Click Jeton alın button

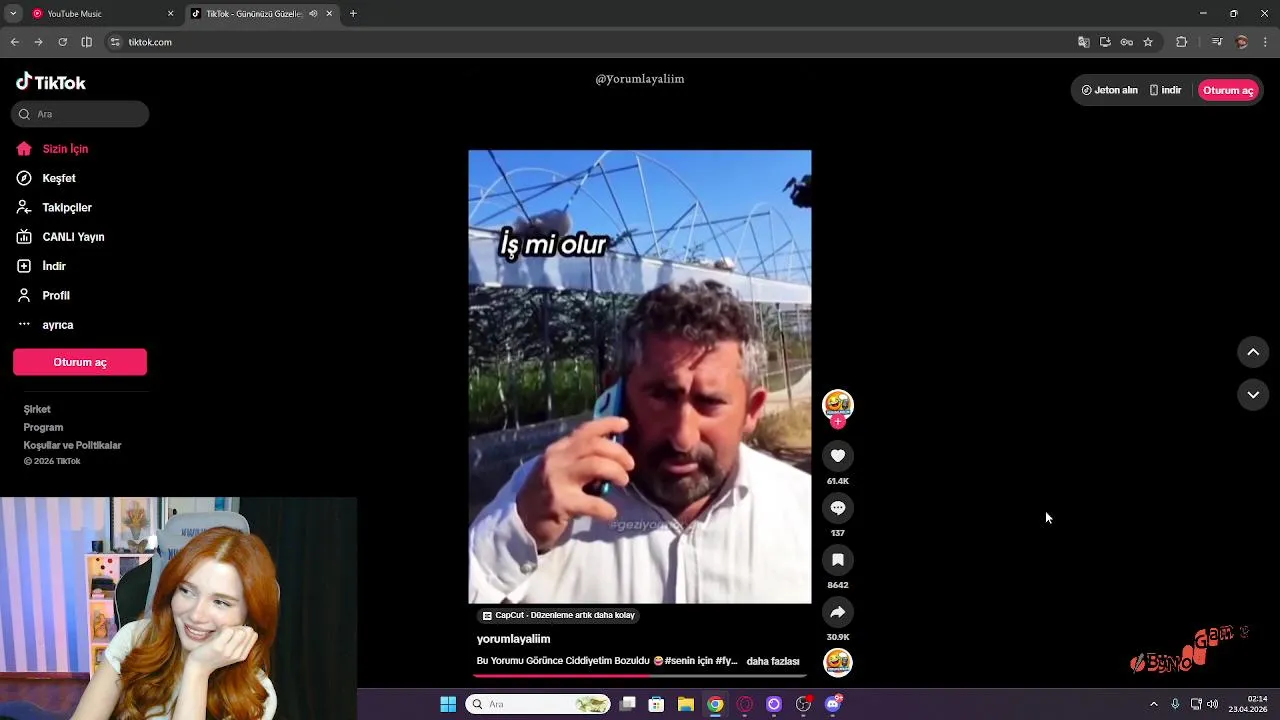(x=1110, y=90)
